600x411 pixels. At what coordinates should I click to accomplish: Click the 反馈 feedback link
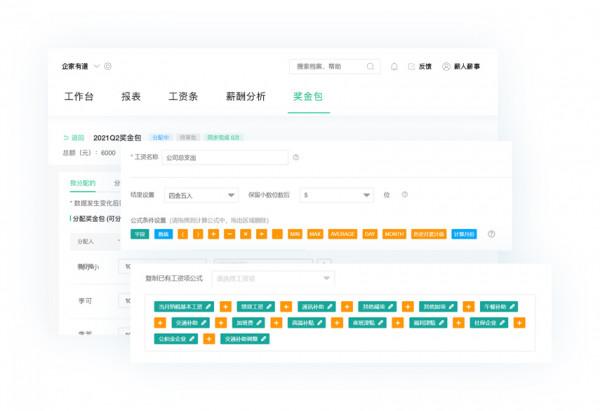point(425,67)
